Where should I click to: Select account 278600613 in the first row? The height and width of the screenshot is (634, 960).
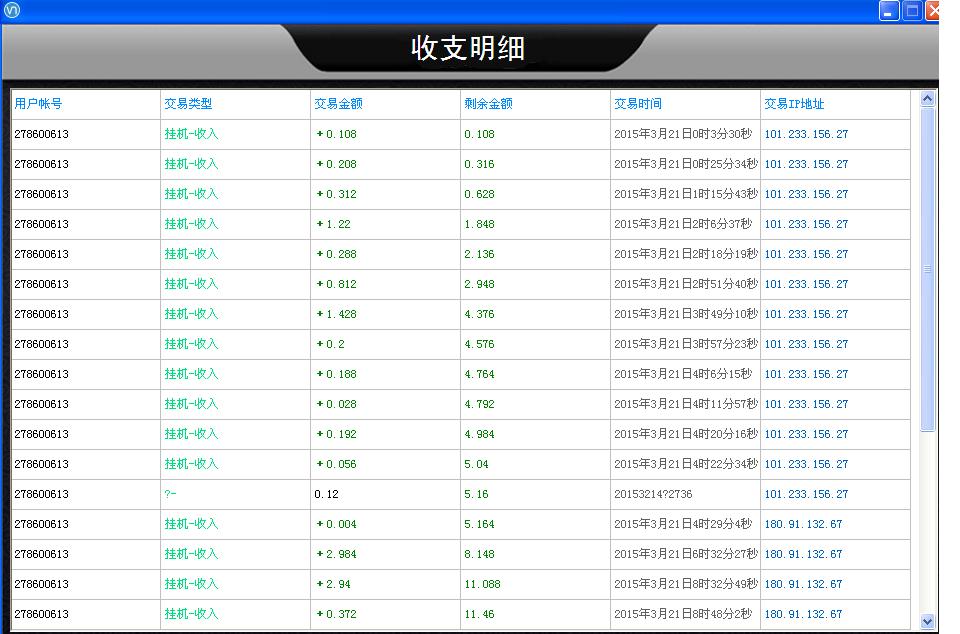[x=40, y=134]
